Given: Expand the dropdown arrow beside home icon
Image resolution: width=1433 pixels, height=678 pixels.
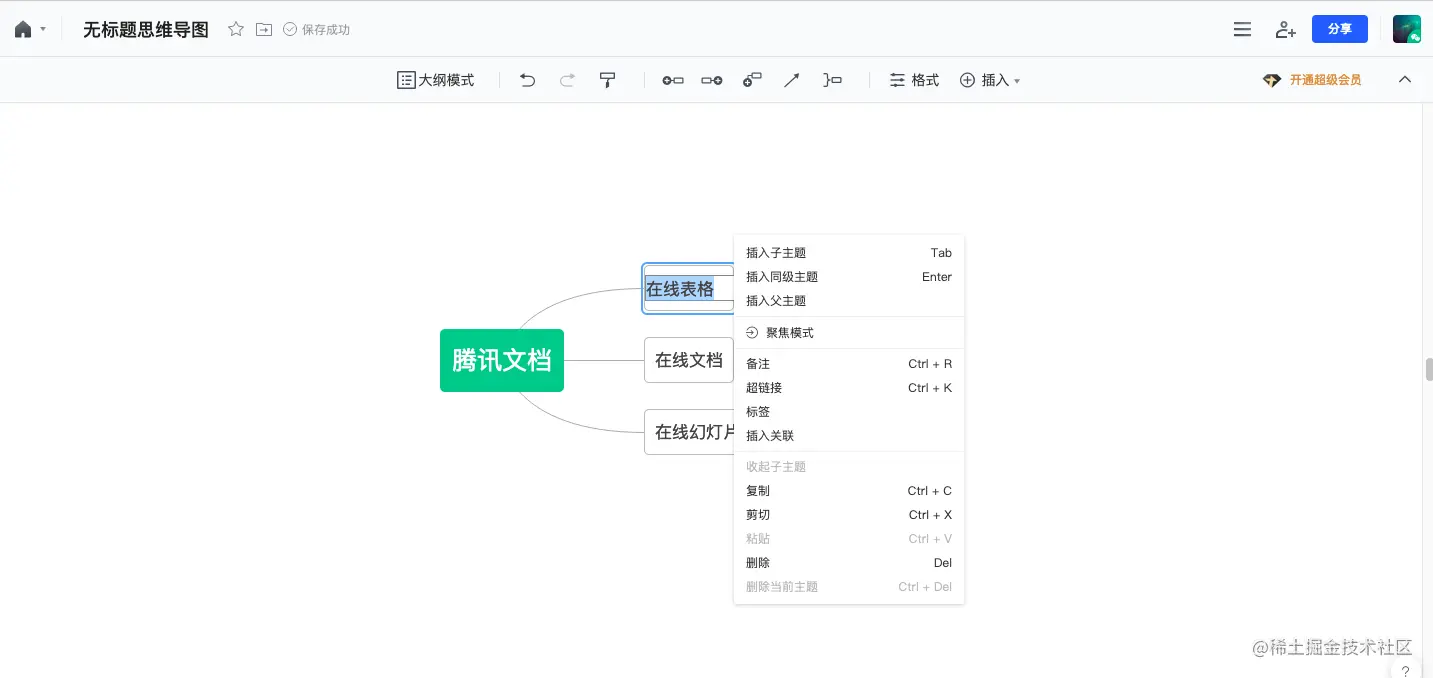Looking at the screenshot, I should [43, 30].
